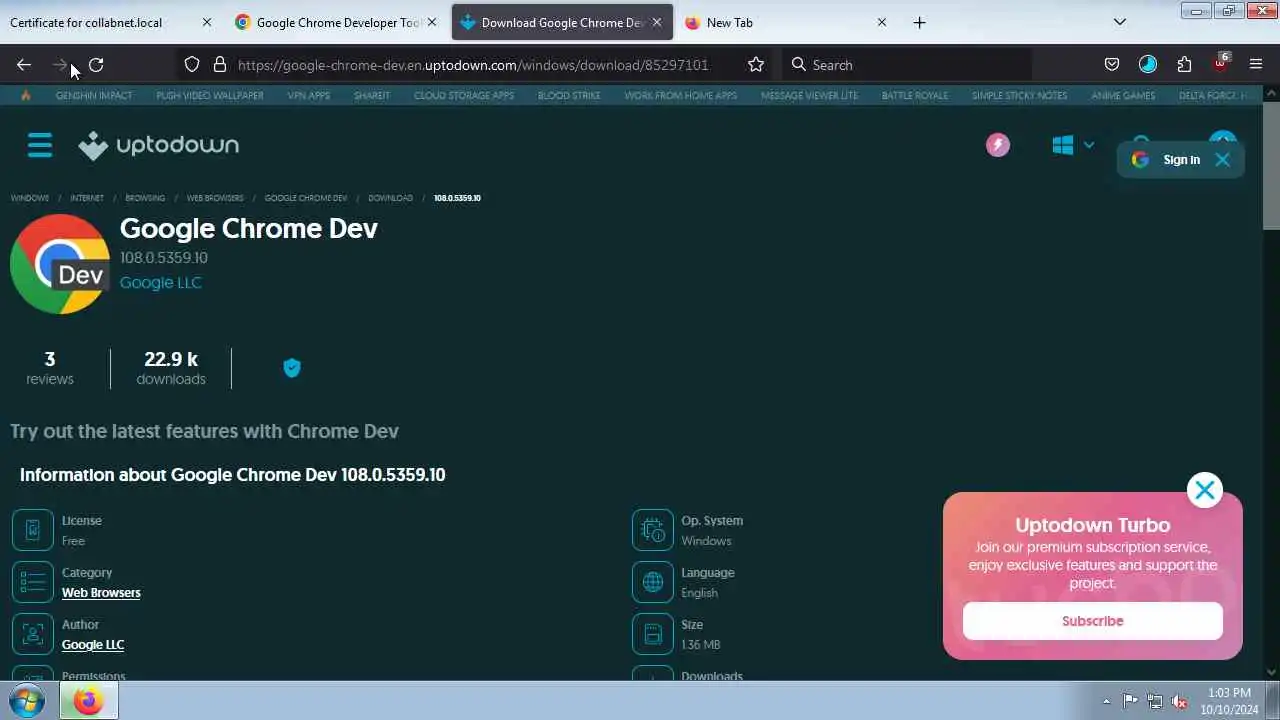
Task: Go back one page
Action: coord(24,65)
